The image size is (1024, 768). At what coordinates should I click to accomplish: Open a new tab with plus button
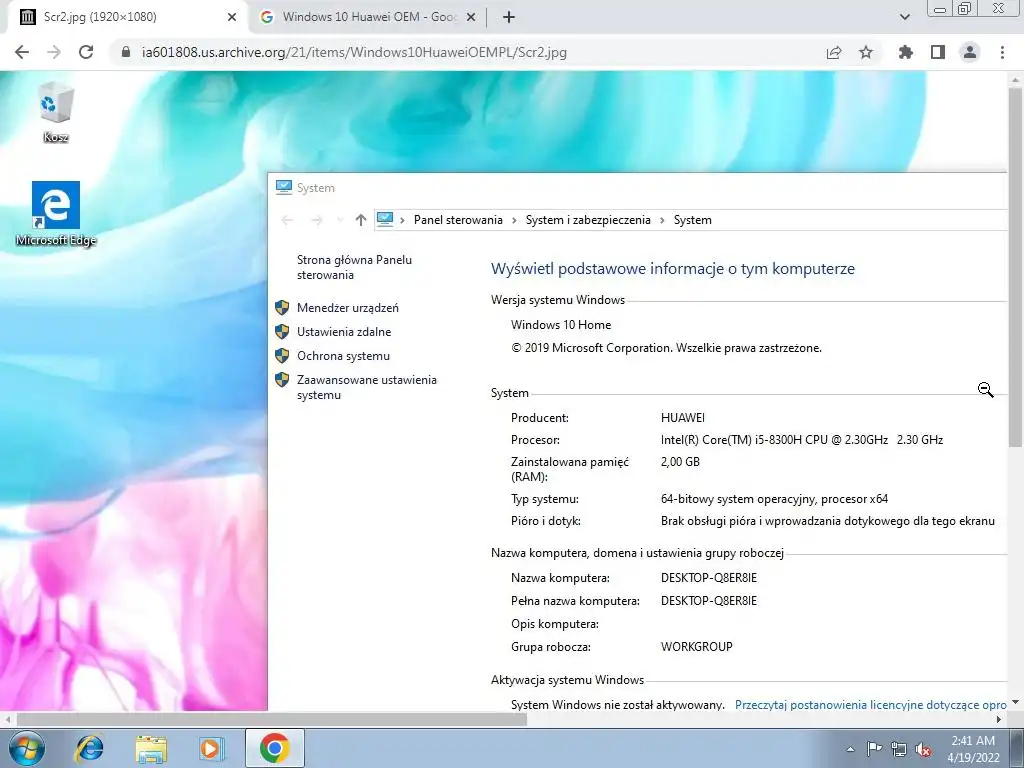pyautogui.click(x=509, y=18)
